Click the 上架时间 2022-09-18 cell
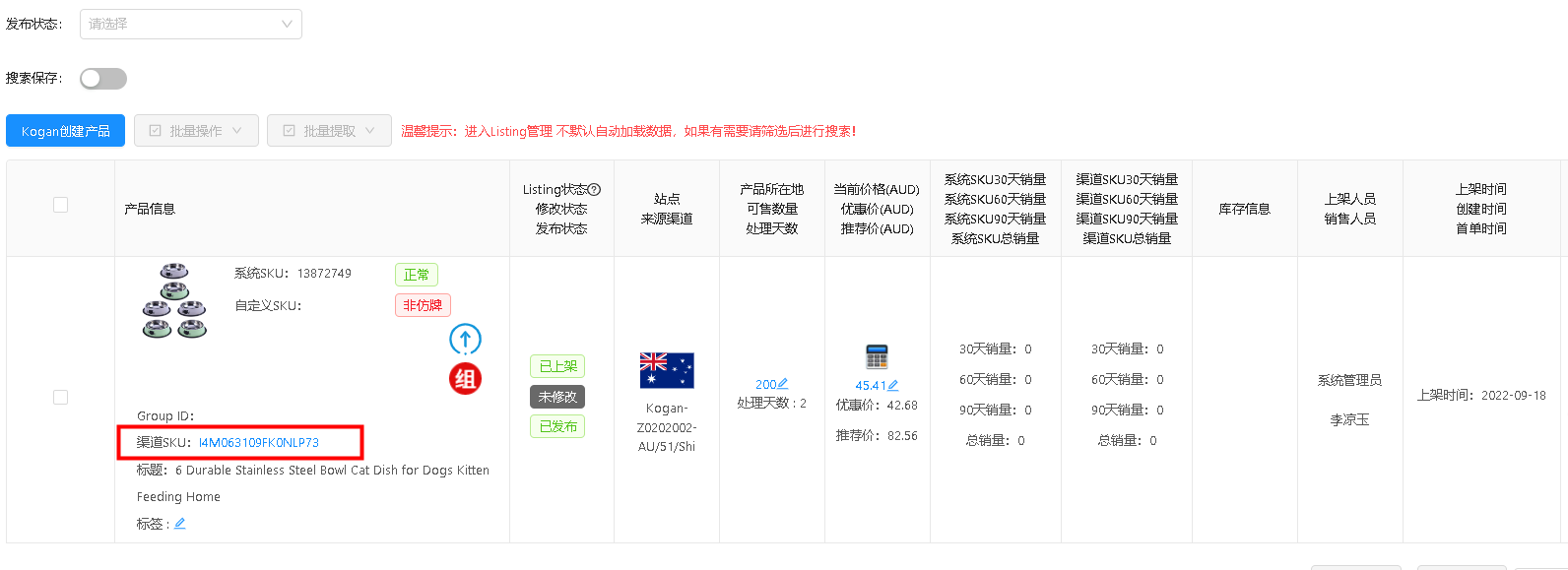Image resolution: width=1568 pixels, height=570 pixels. 1481,396
